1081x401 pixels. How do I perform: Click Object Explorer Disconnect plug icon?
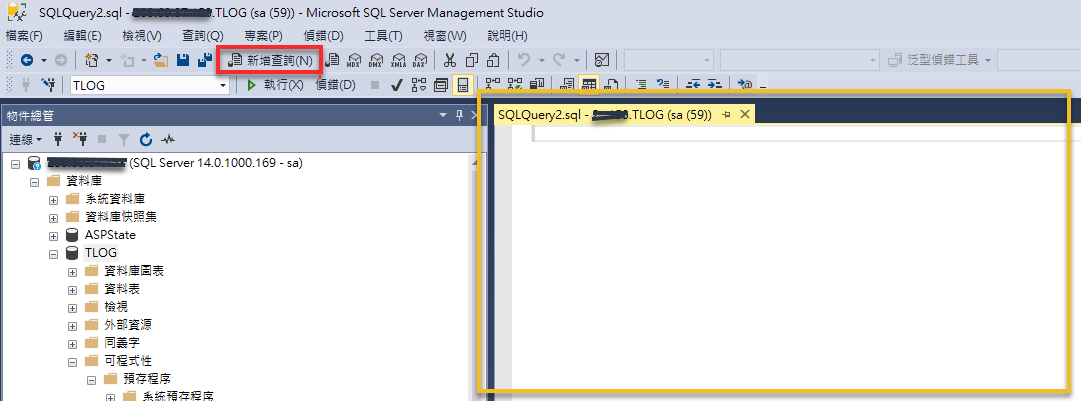80,139
